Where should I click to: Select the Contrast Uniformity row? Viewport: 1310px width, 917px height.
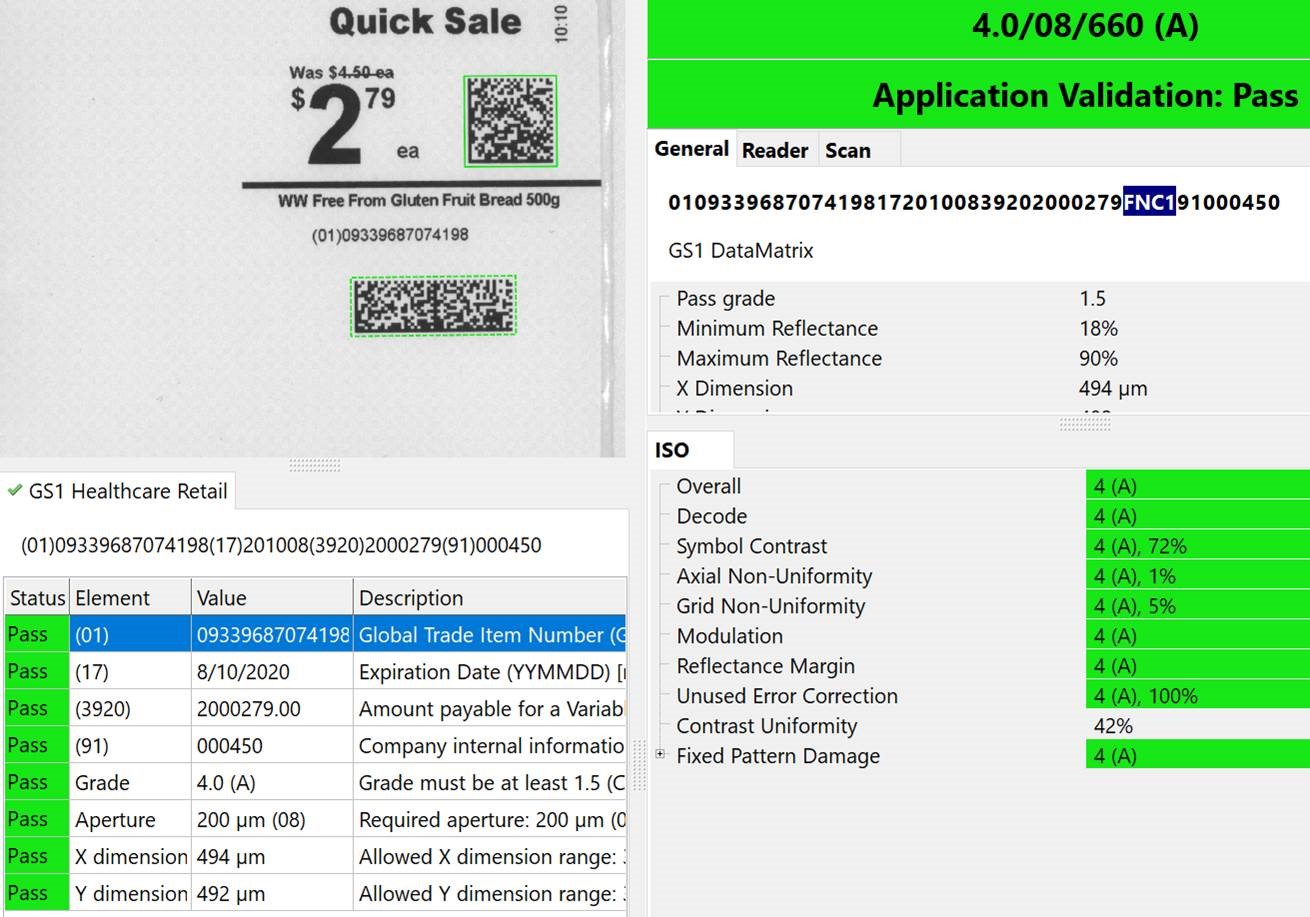tap(980, 726)
